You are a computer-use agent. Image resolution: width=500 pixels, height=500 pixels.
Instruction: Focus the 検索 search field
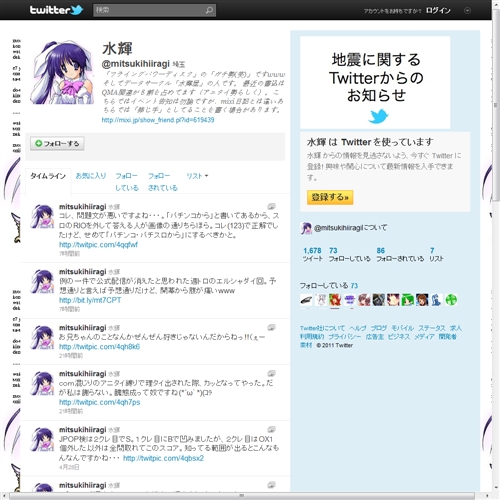click(154, 10)
